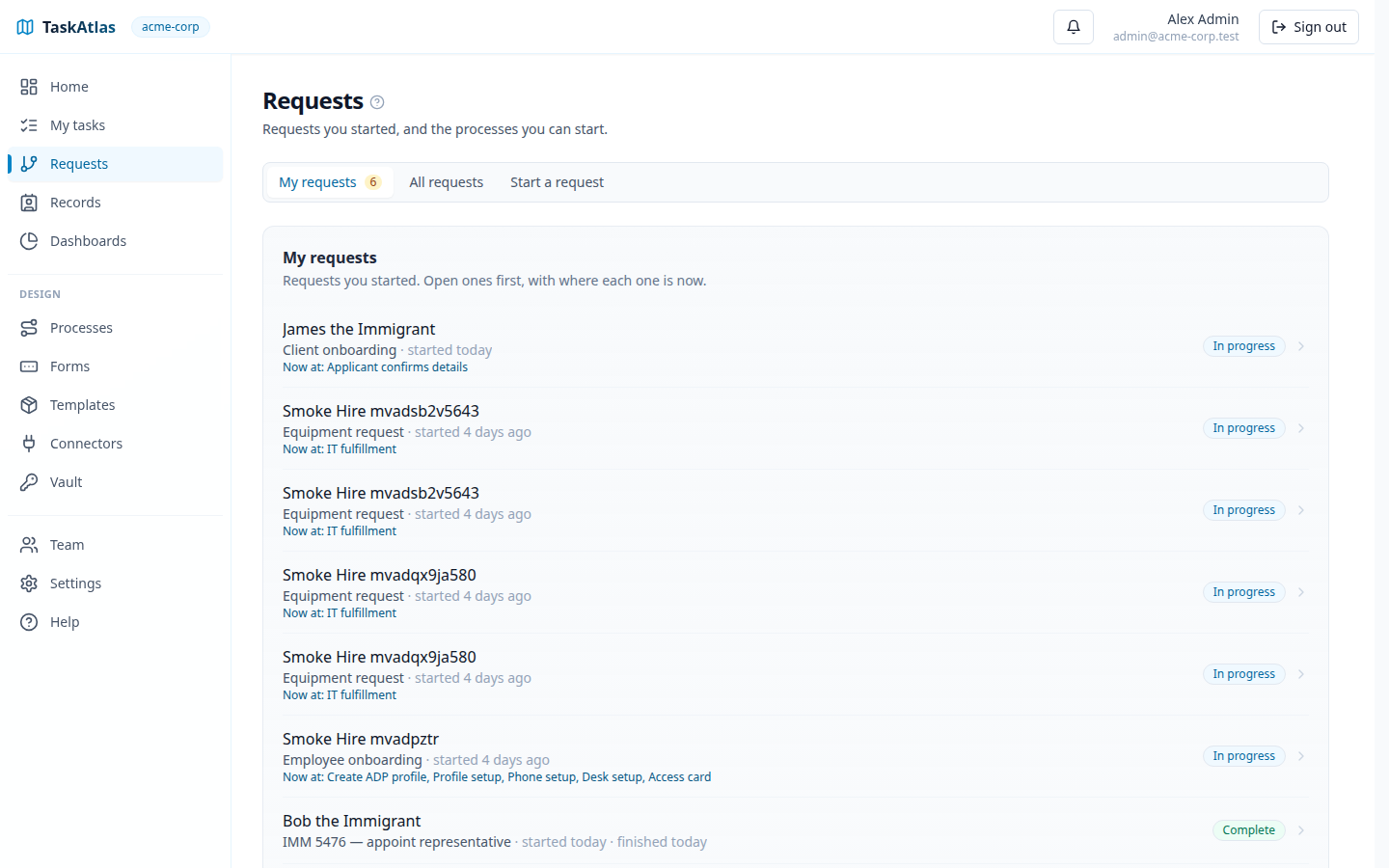Click the acme-corp workspace badge
Screen dimensions: 1389x868
point(171,27)
